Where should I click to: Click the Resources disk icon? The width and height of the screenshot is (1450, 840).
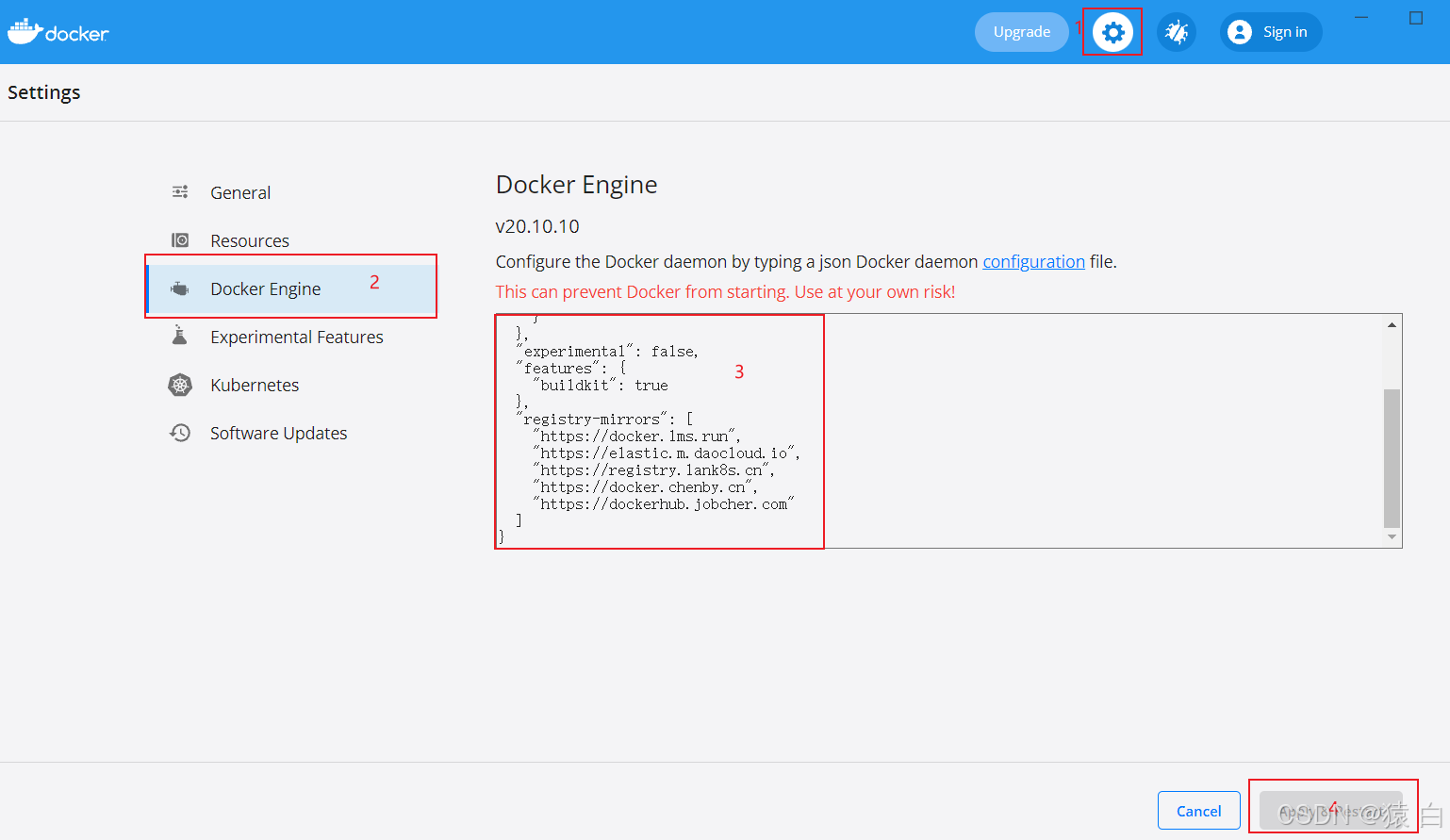click(180, 240)
